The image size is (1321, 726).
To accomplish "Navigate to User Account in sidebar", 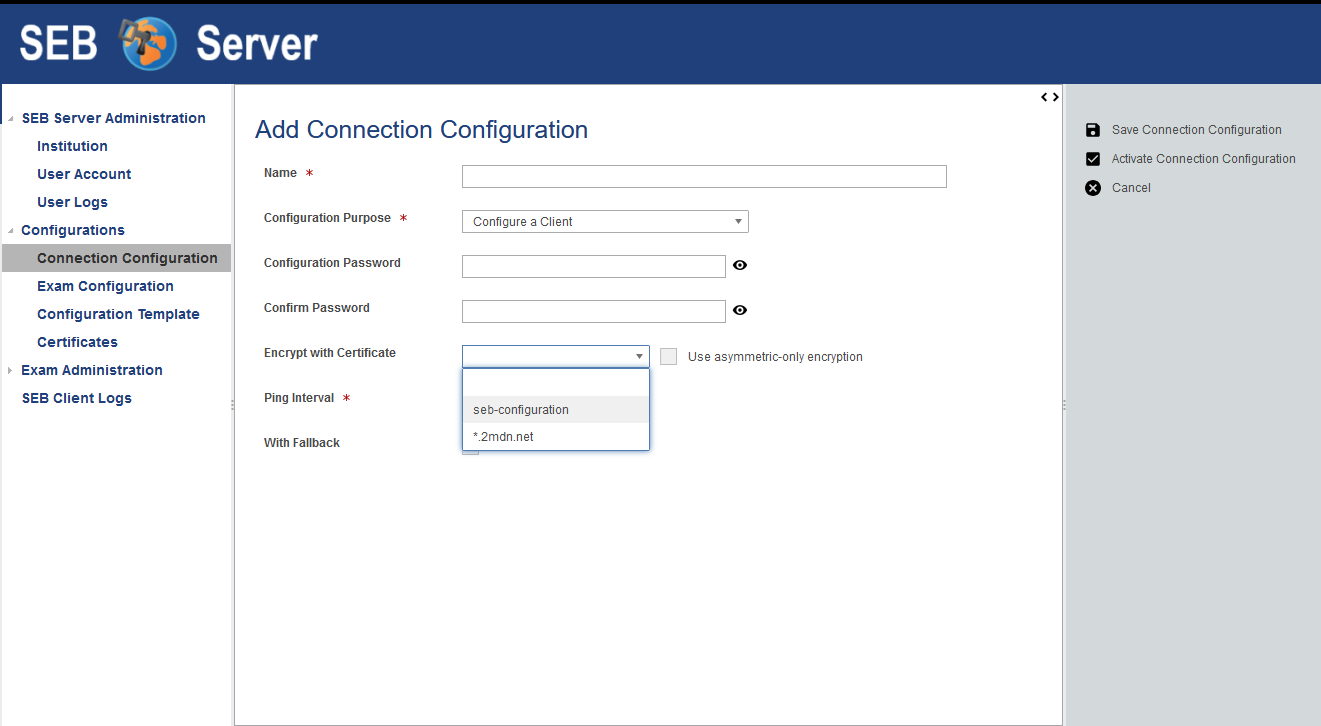I will point(84,174).
